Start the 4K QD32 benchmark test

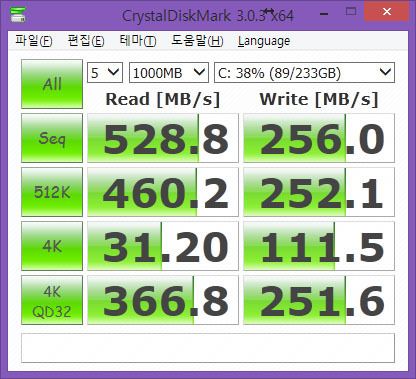[x=52, y=300]
